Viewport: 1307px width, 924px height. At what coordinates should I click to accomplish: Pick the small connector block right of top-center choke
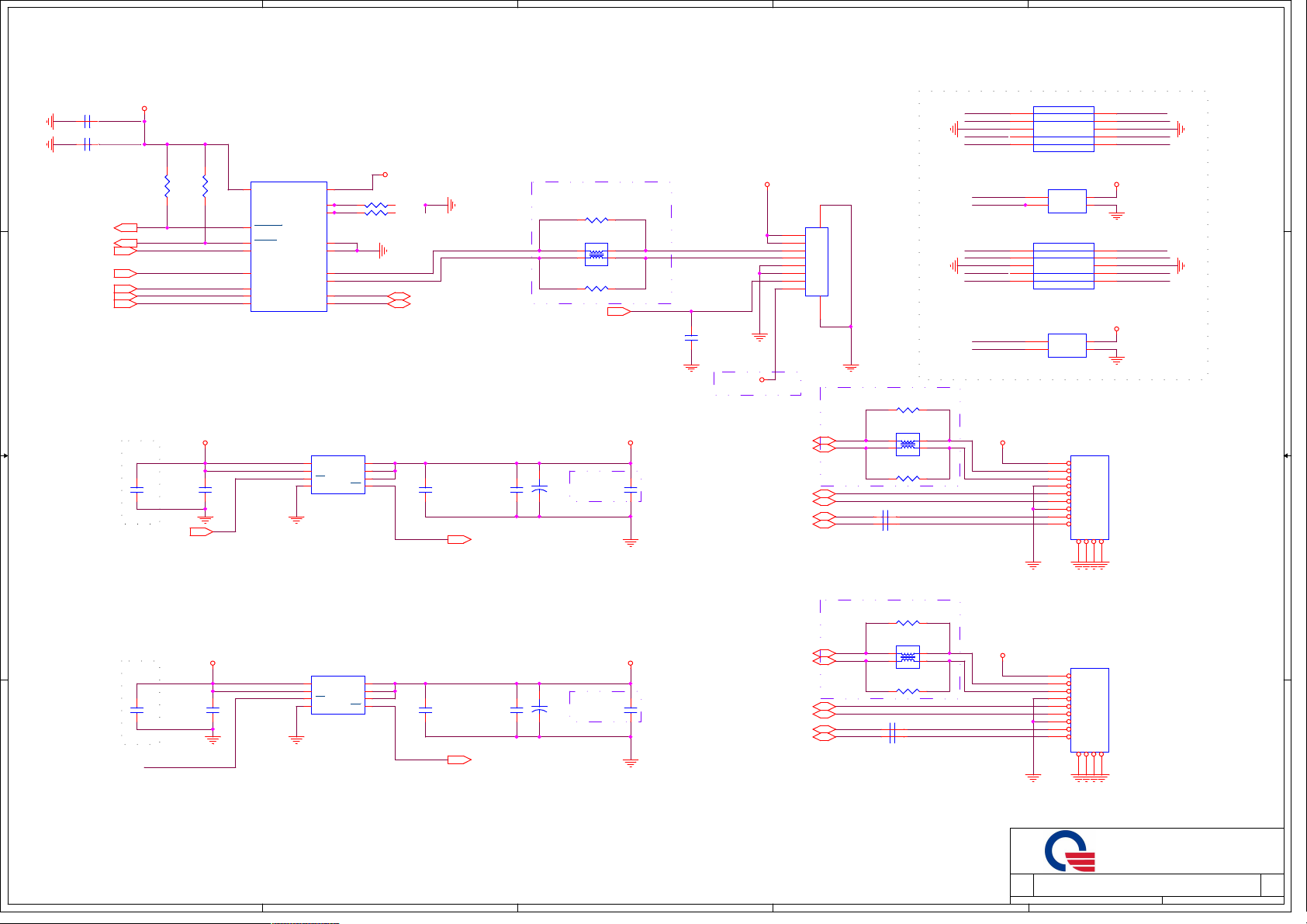(x=817, y=261)
